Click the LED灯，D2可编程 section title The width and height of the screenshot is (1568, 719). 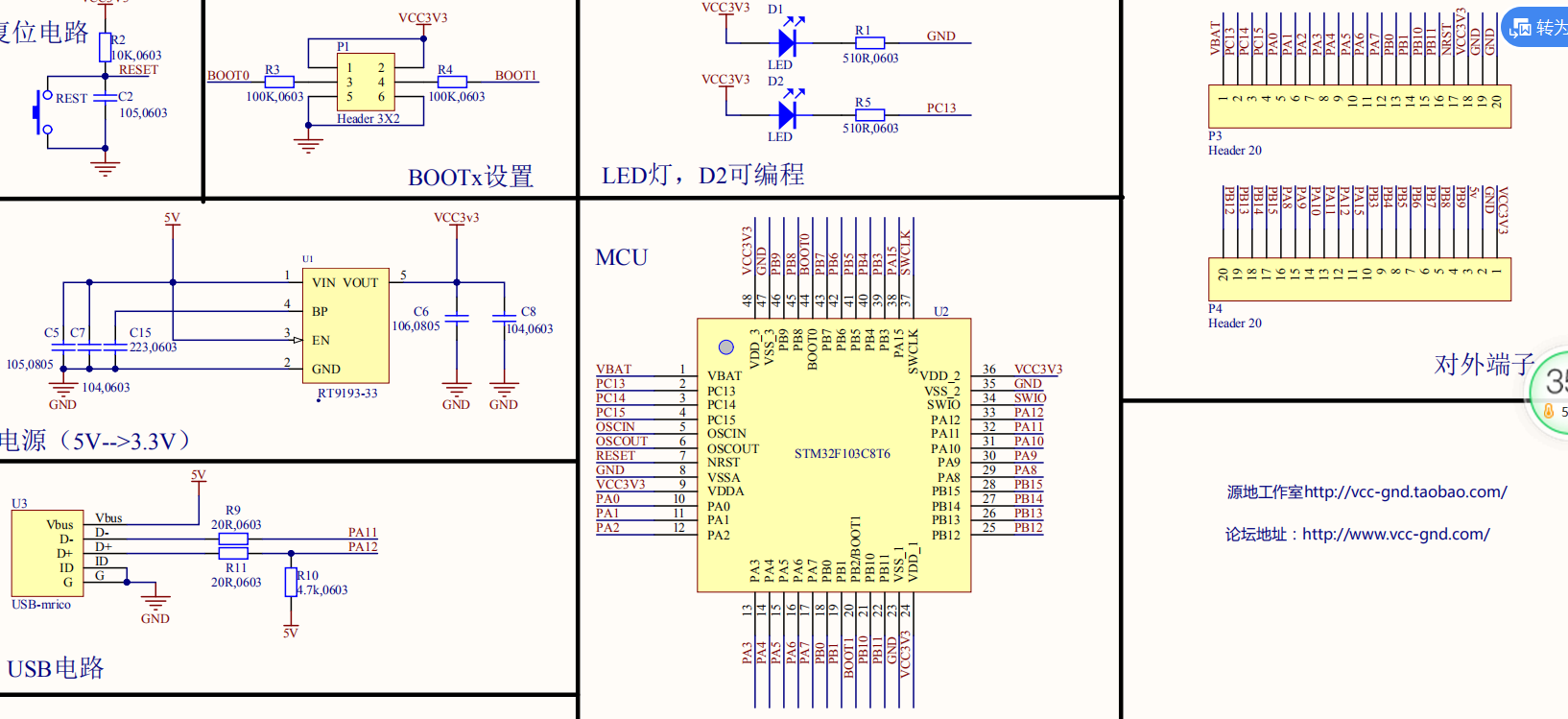[703, 175]
